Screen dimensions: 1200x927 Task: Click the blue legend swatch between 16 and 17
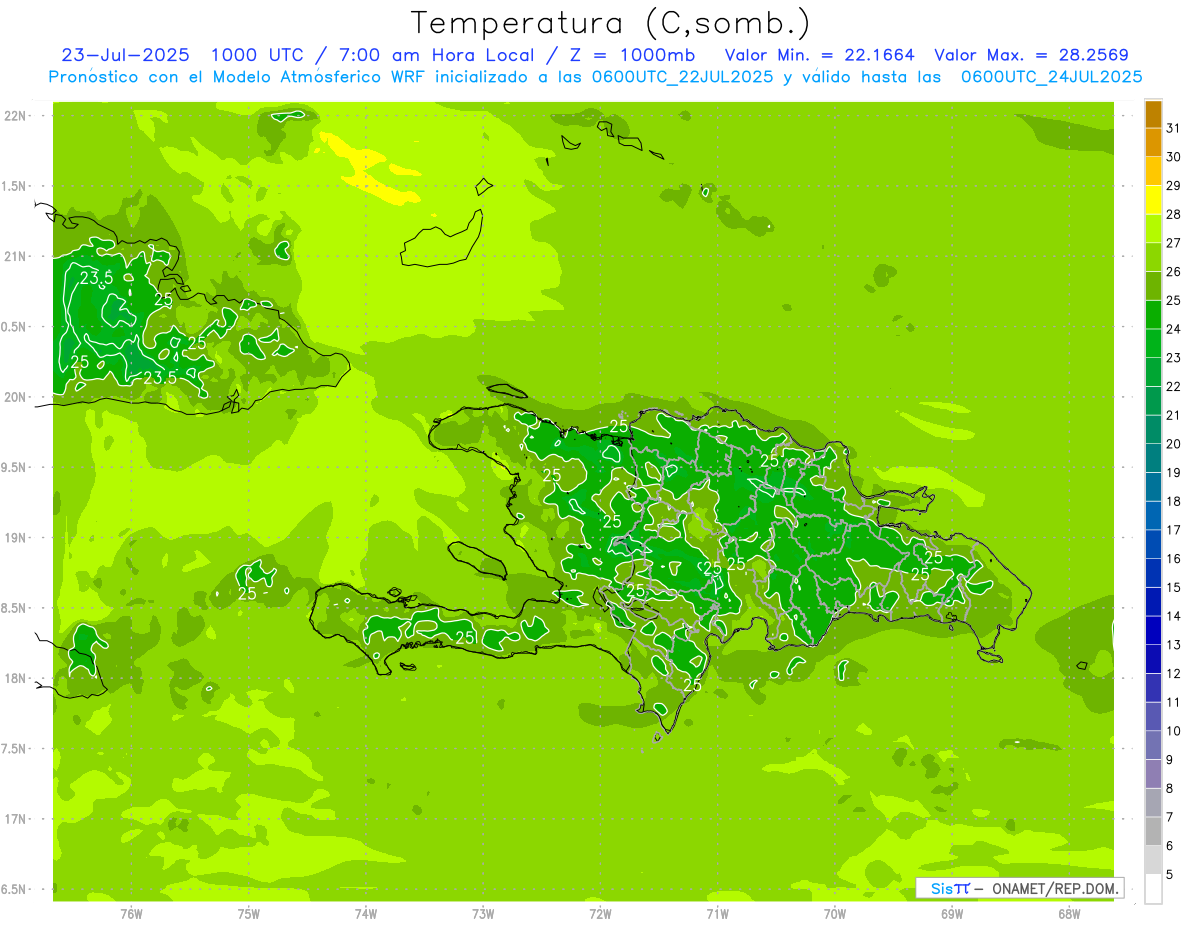pos(1153,545)
